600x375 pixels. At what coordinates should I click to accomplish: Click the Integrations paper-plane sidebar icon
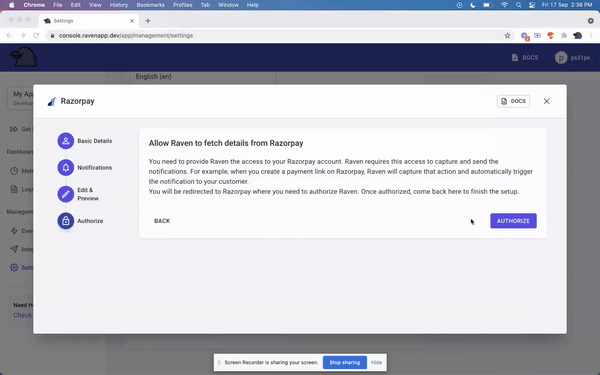[14, 249]
